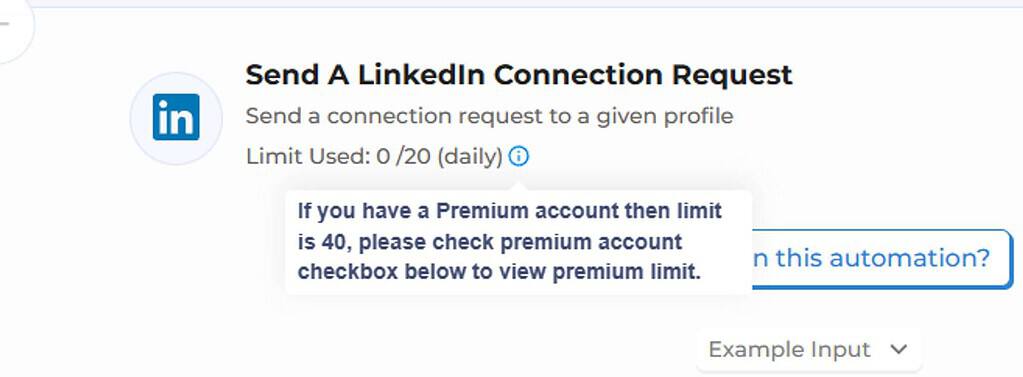
Task: Click the chevron arrow next to Example Input
Action: (898, 350)
